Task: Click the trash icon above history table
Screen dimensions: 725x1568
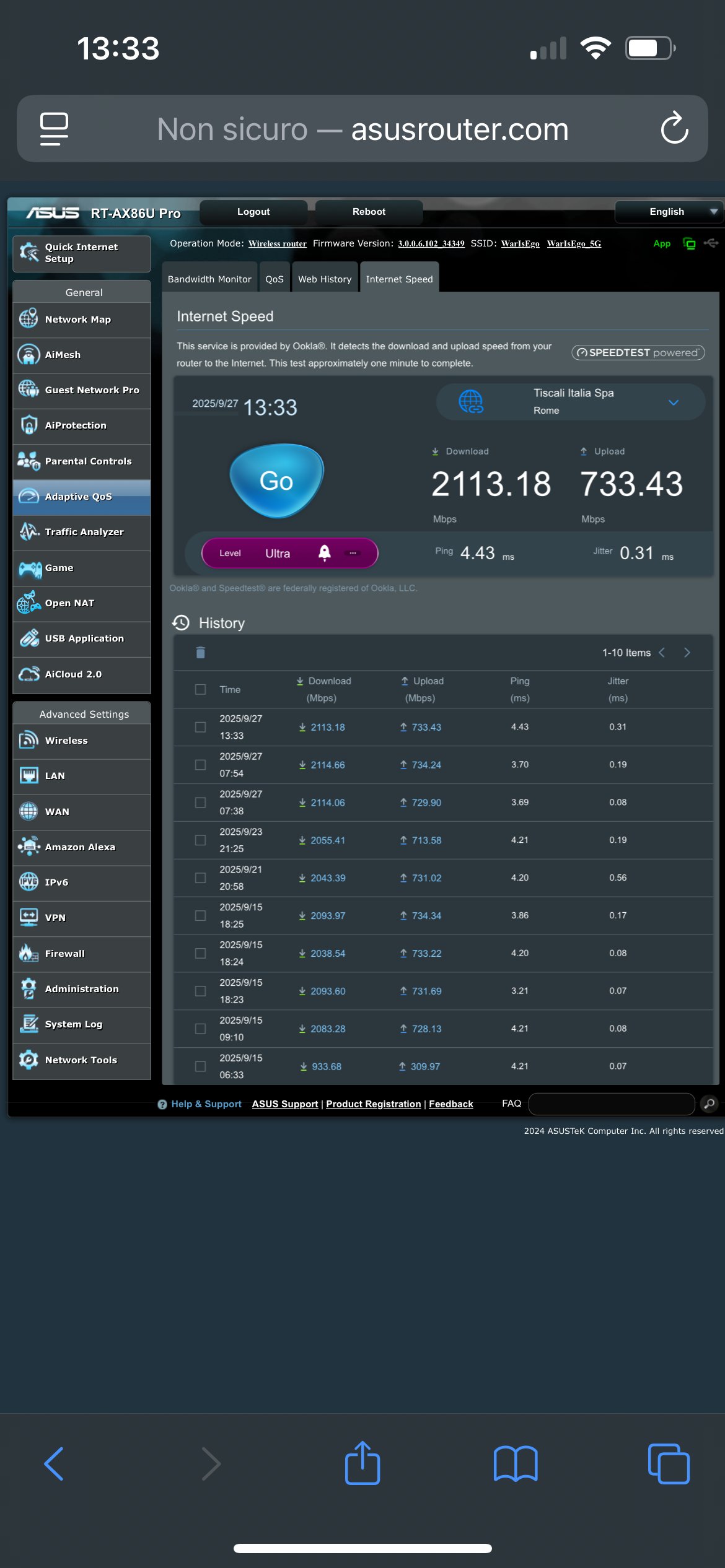Action: 200,652
